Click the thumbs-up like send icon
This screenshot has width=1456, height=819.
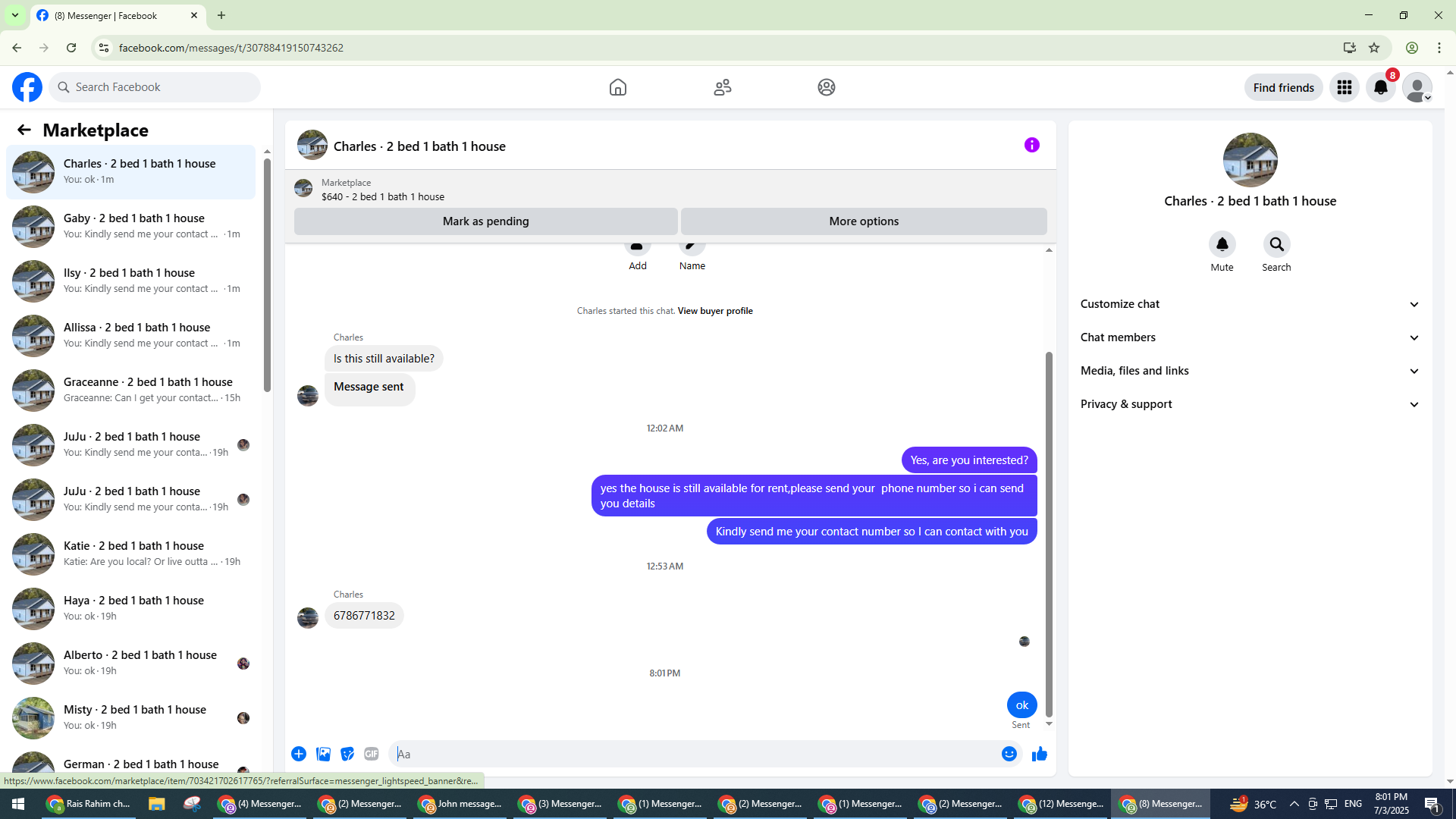1039,754
